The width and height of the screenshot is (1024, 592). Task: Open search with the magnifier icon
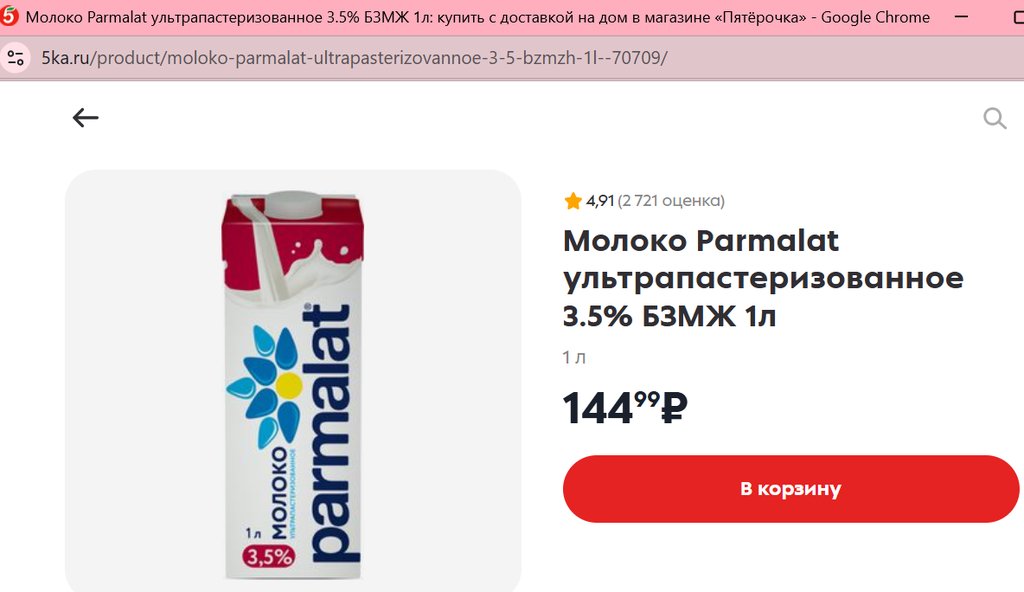pyautogui.click(x=995, y=118)
